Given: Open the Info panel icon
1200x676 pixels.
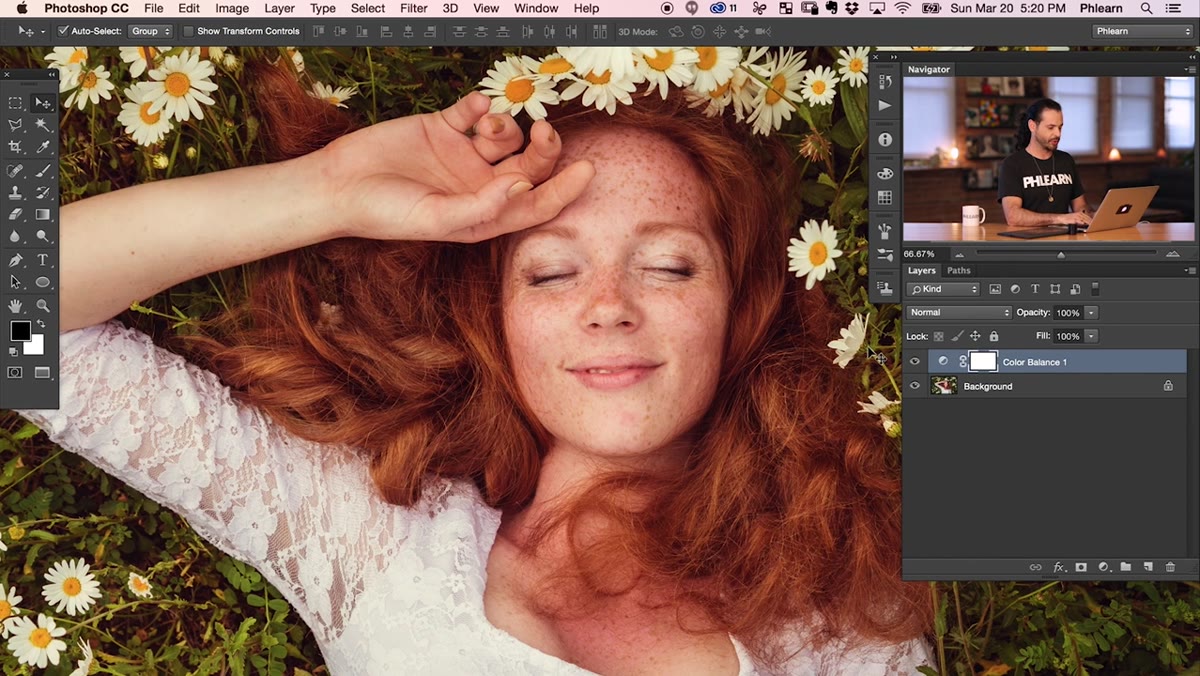Looking at the screenshot, I should (x=885, y=140).
